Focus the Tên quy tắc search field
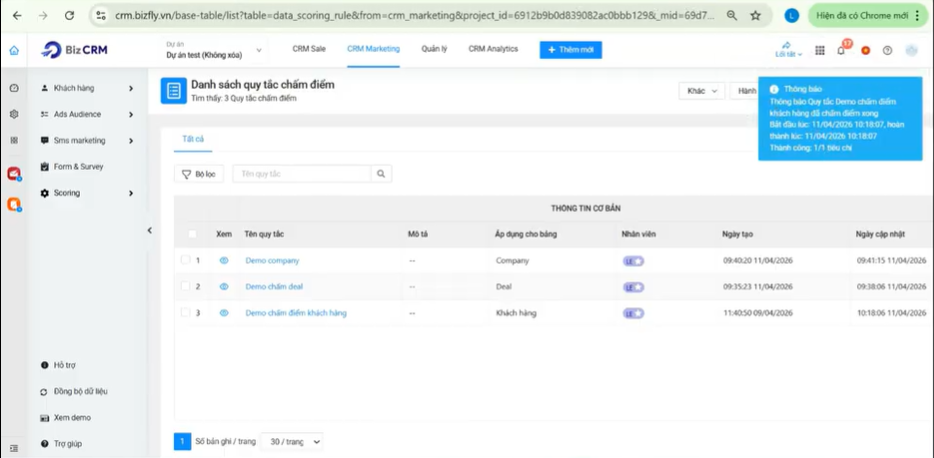This screenshot has width=934, height=458. tap(301, 174)
